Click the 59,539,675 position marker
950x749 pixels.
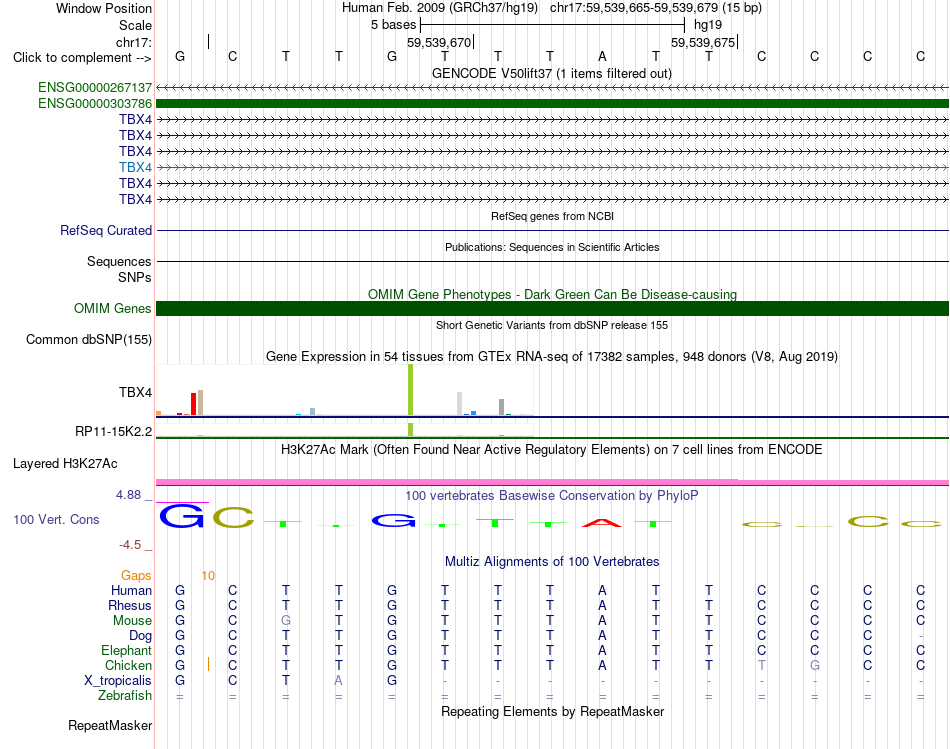(x=703, y=42)
